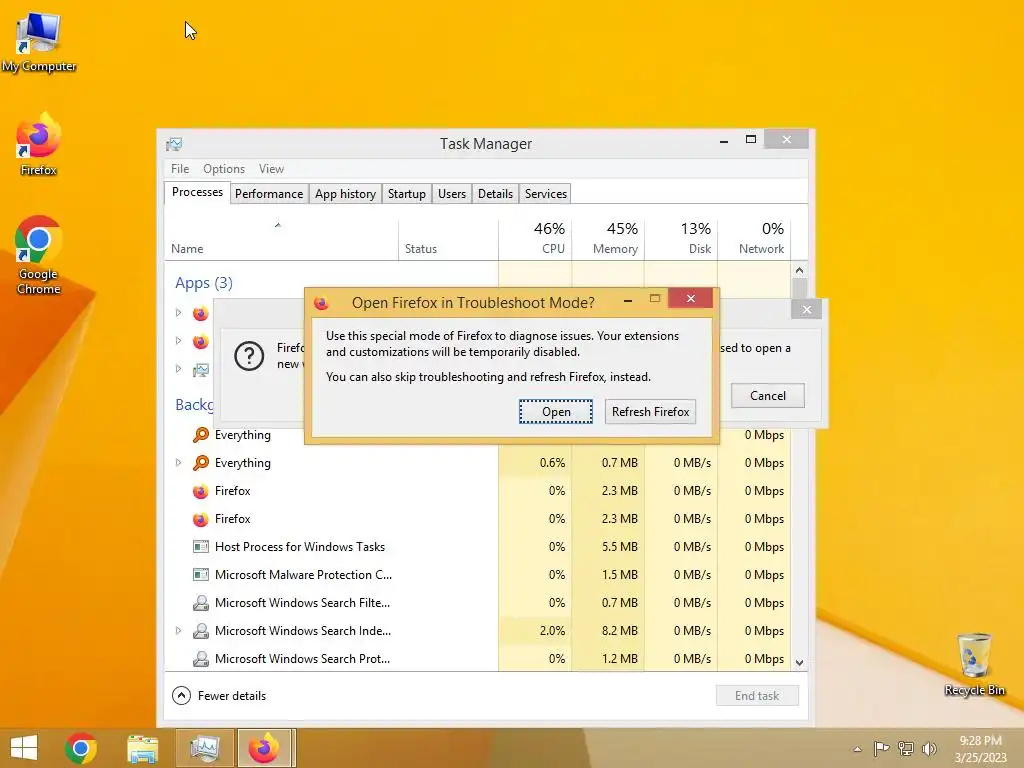Click the Microsoft Windows Search Protocol icon
The image size is (1024, 768).
(x=200, y=659)
